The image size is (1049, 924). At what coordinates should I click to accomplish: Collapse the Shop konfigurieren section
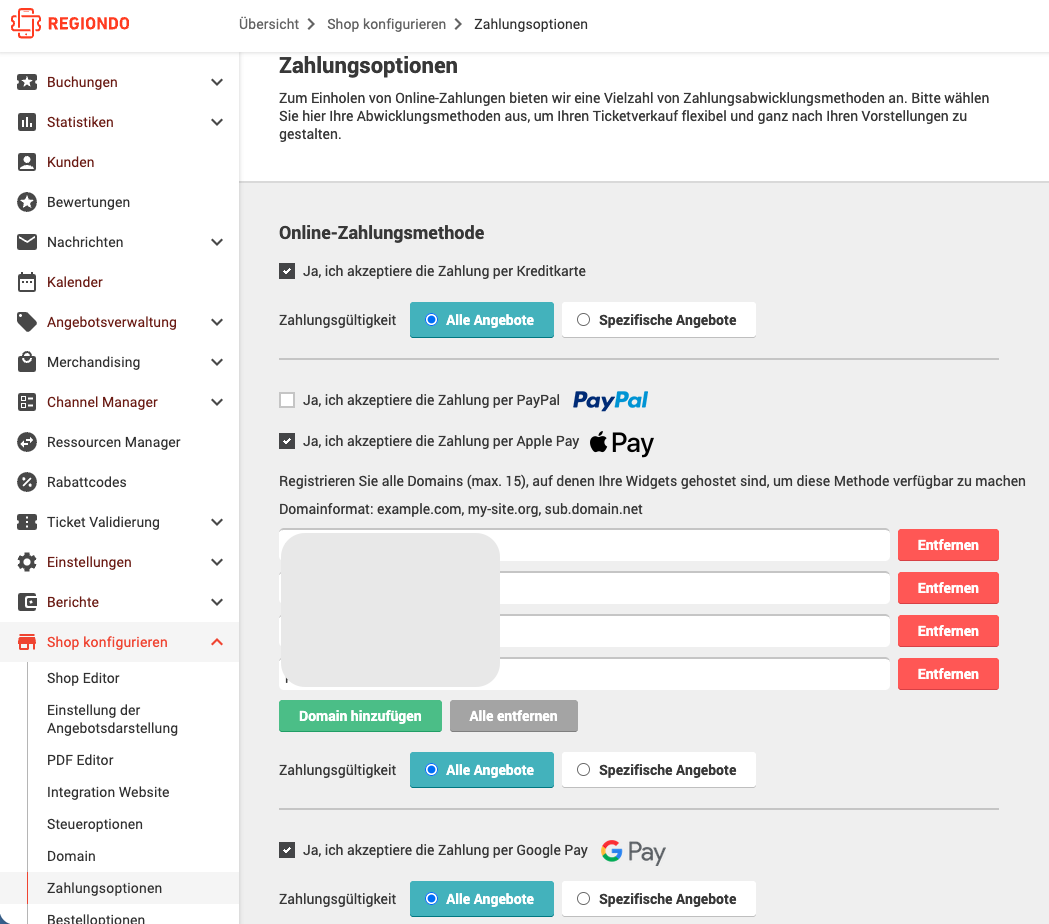[x=217, y=642]
